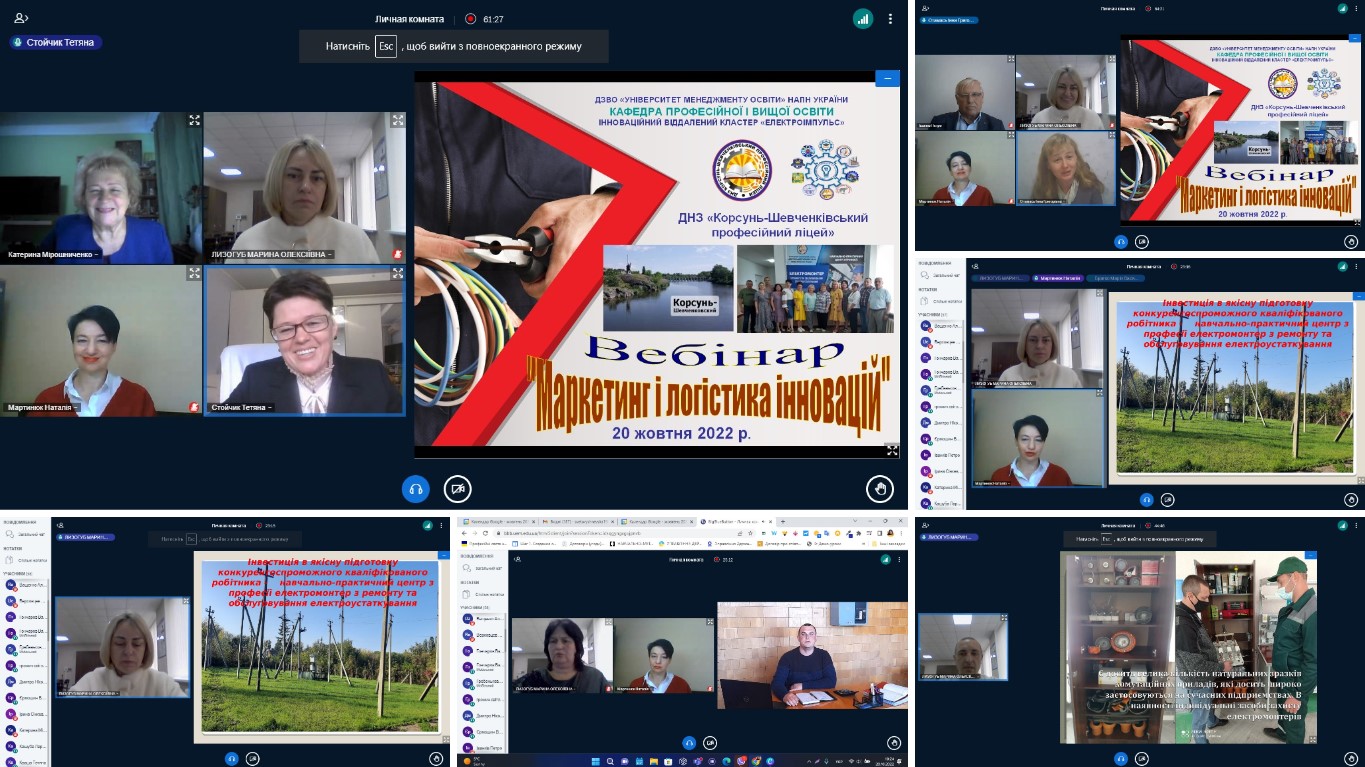This screenshot has width=1365, height=767.
Task: Toggle headphones icon in single-tile power-line window
Action: point(233,758)
